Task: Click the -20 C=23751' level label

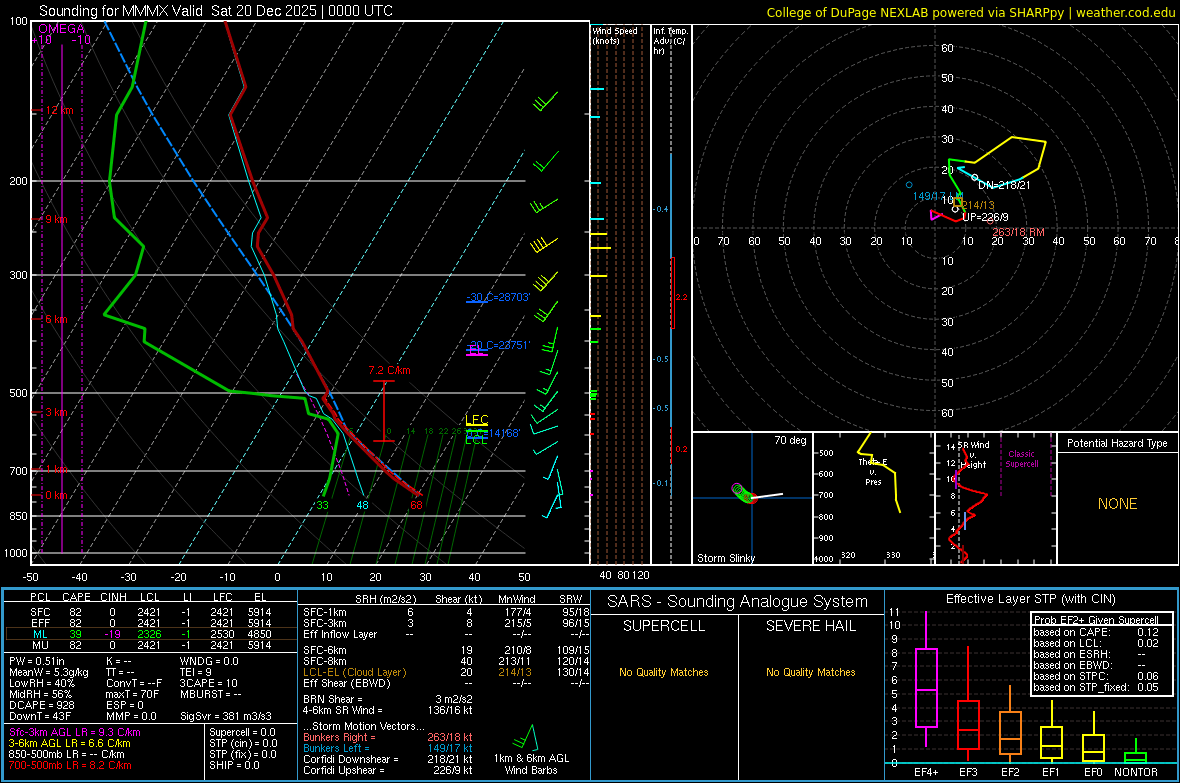Action: pyautogui.click(x=499, y=345)
